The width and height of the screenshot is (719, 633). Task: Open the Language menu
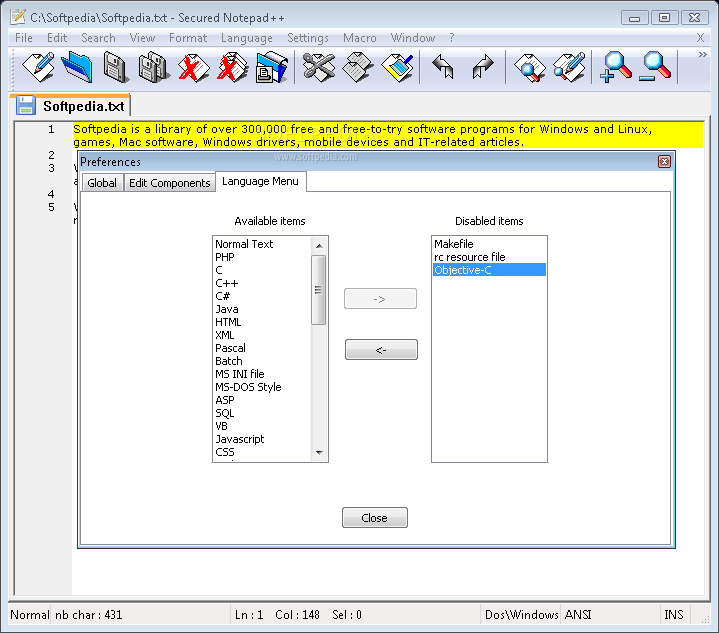point(247,38)
